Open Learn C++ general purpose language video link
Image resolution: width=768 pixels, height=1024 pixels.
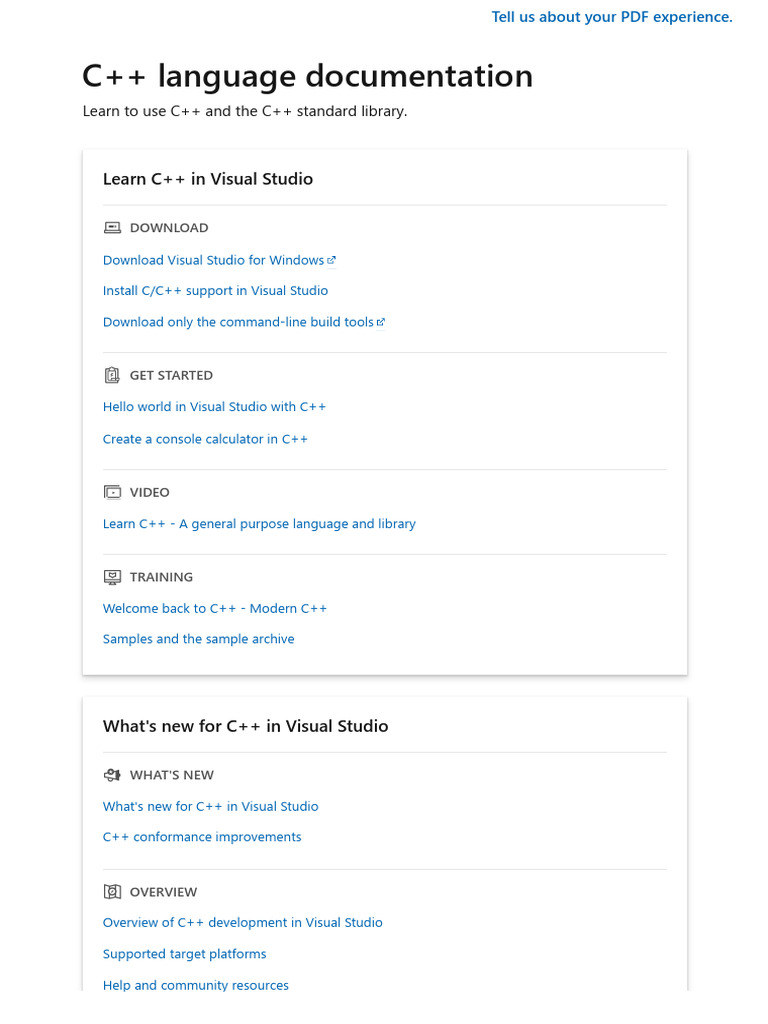(259, 524)
